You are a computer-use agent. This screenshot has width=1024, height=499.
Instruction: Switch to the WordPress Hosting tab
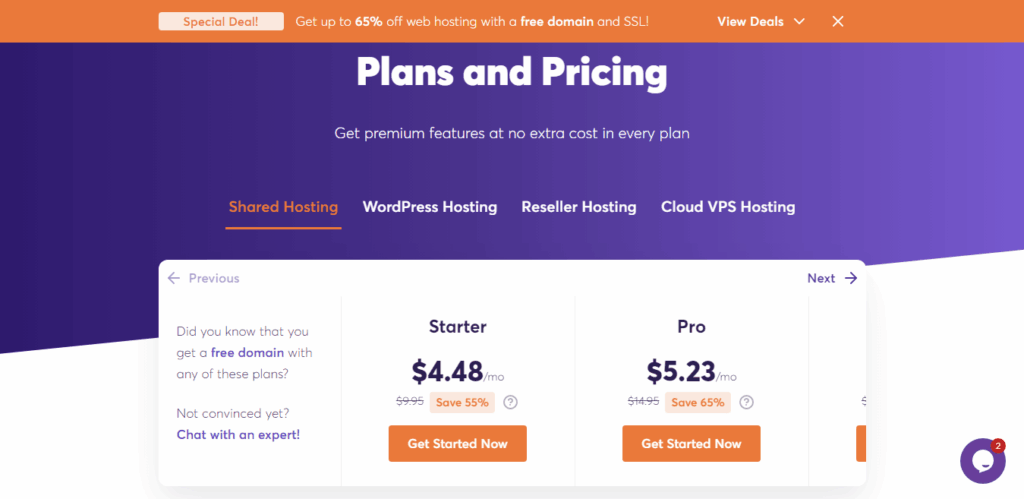tap(429, 207)
